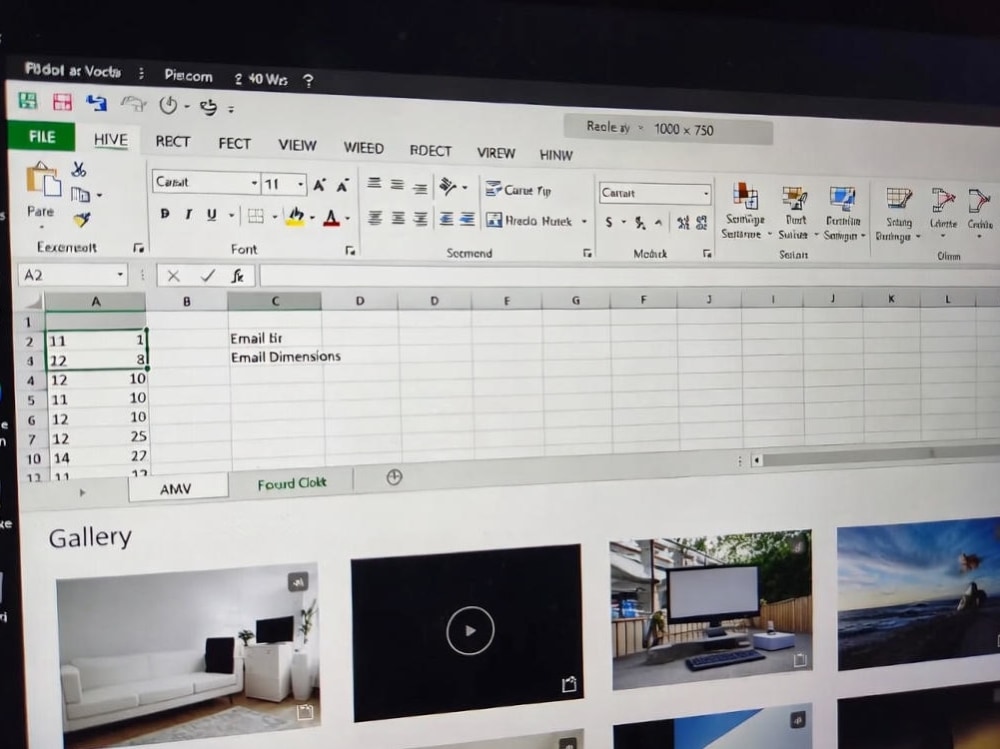This screenshot has width=1000, height=749.
Task: Open the FILE tab
Action: point(42,137)
